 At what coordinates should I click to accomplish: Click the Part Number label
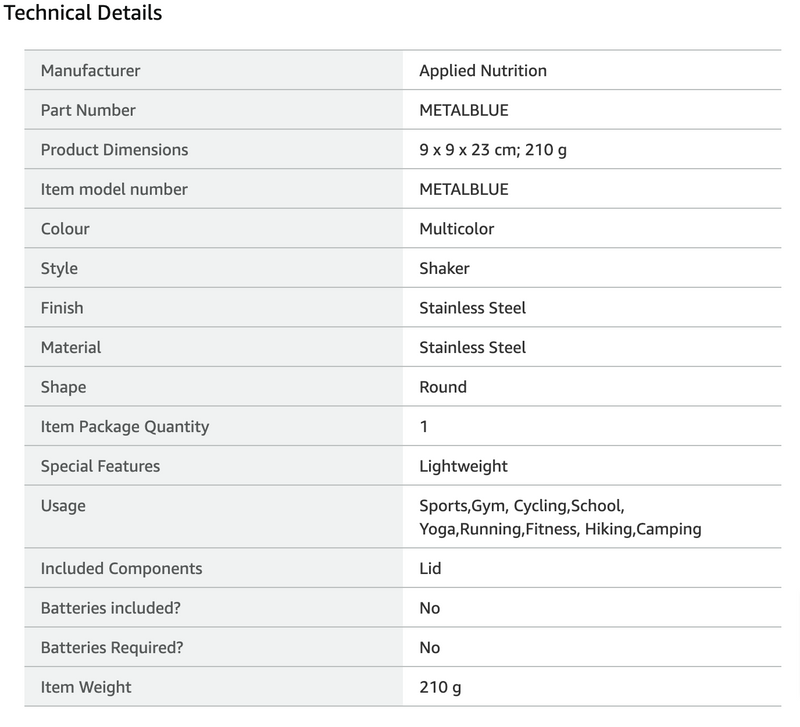88,110
